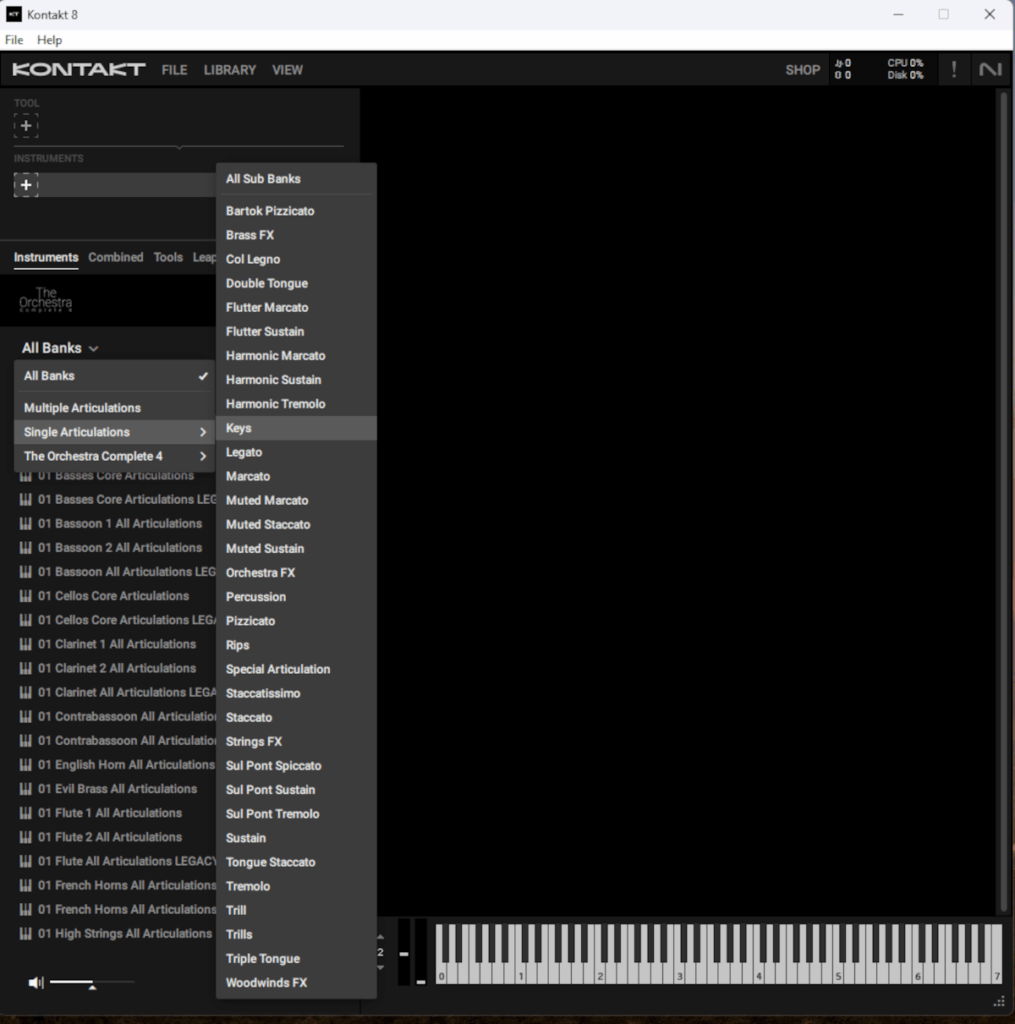Select Legato sub bank

[296, 453]
